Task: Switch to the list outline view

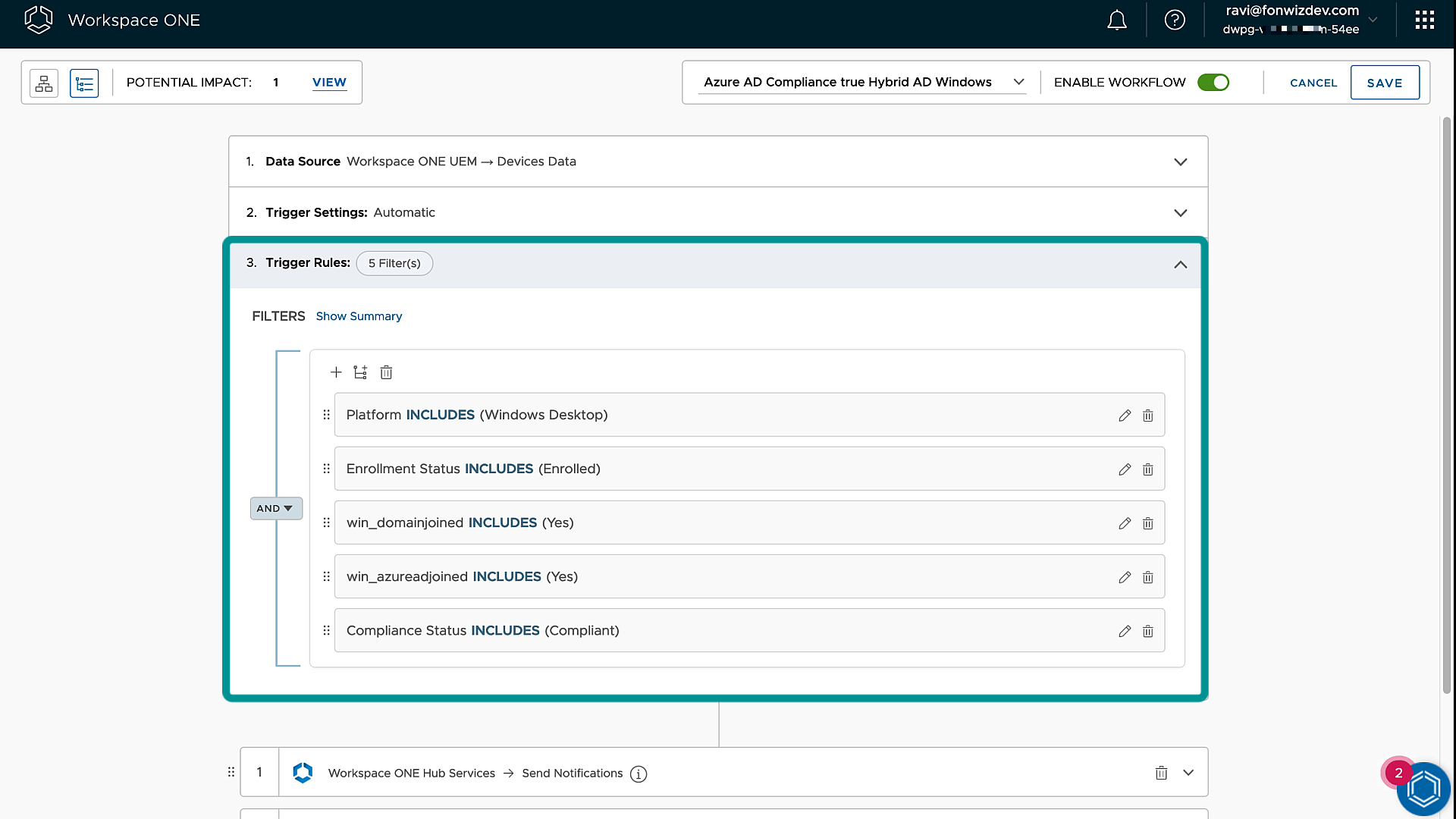Action: [x=84, y=83]
